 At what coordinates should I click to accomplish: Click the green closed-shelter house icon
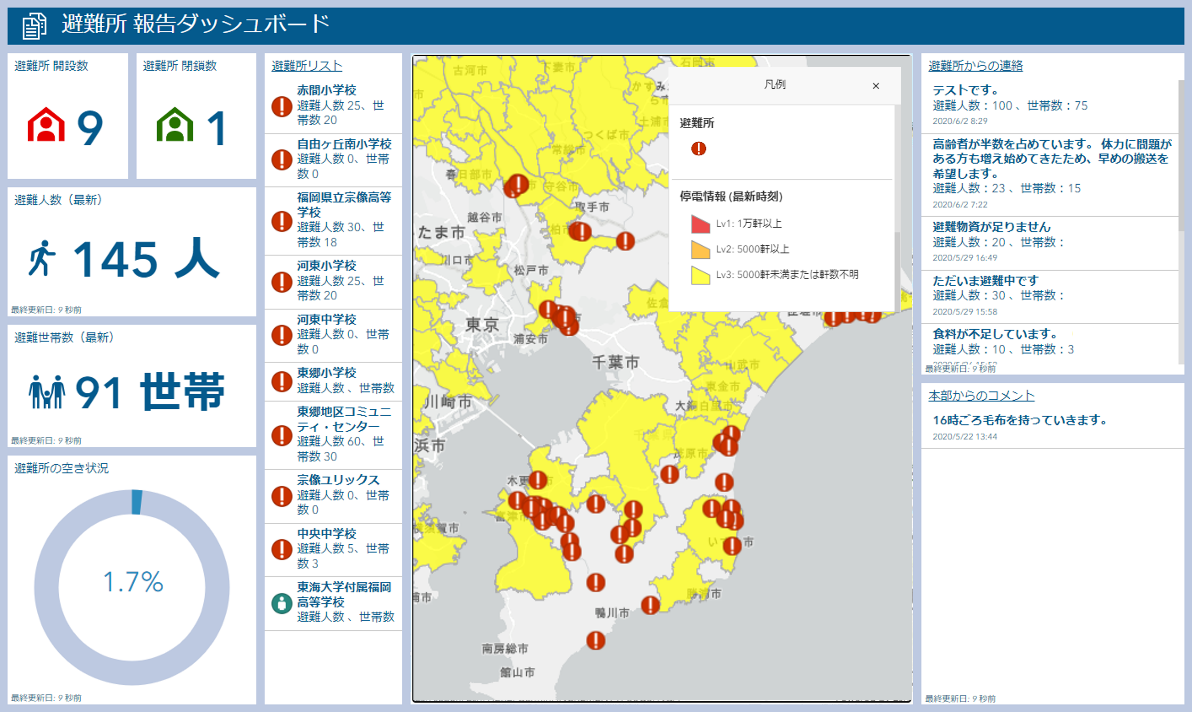pyautogui.click(x=175, y=125)
